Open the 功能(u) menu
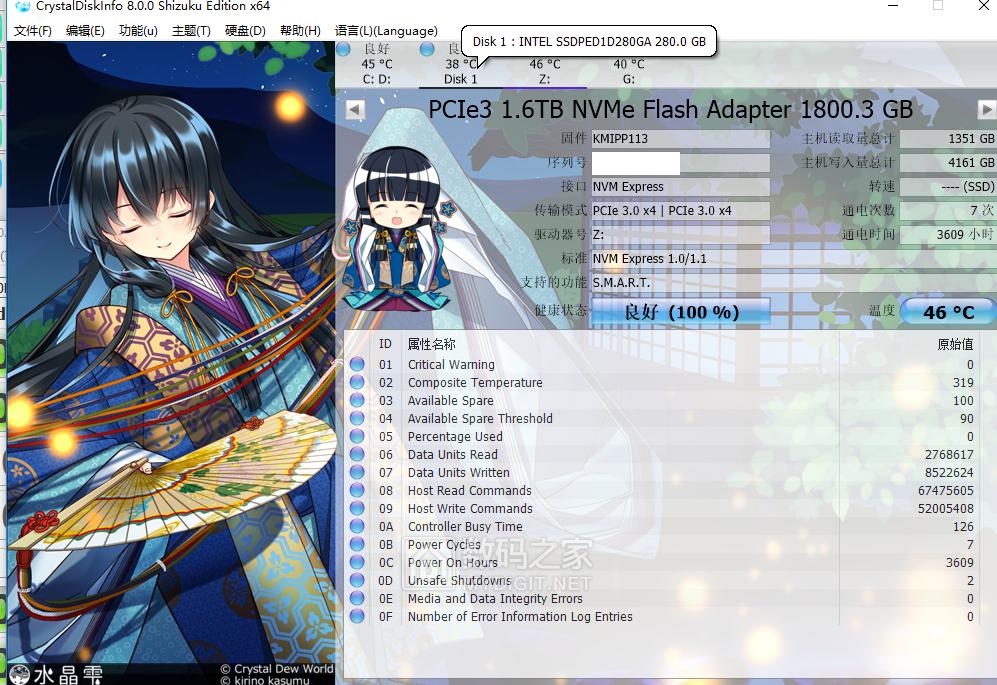Screen dimensions: 997x685 [138, 31]
